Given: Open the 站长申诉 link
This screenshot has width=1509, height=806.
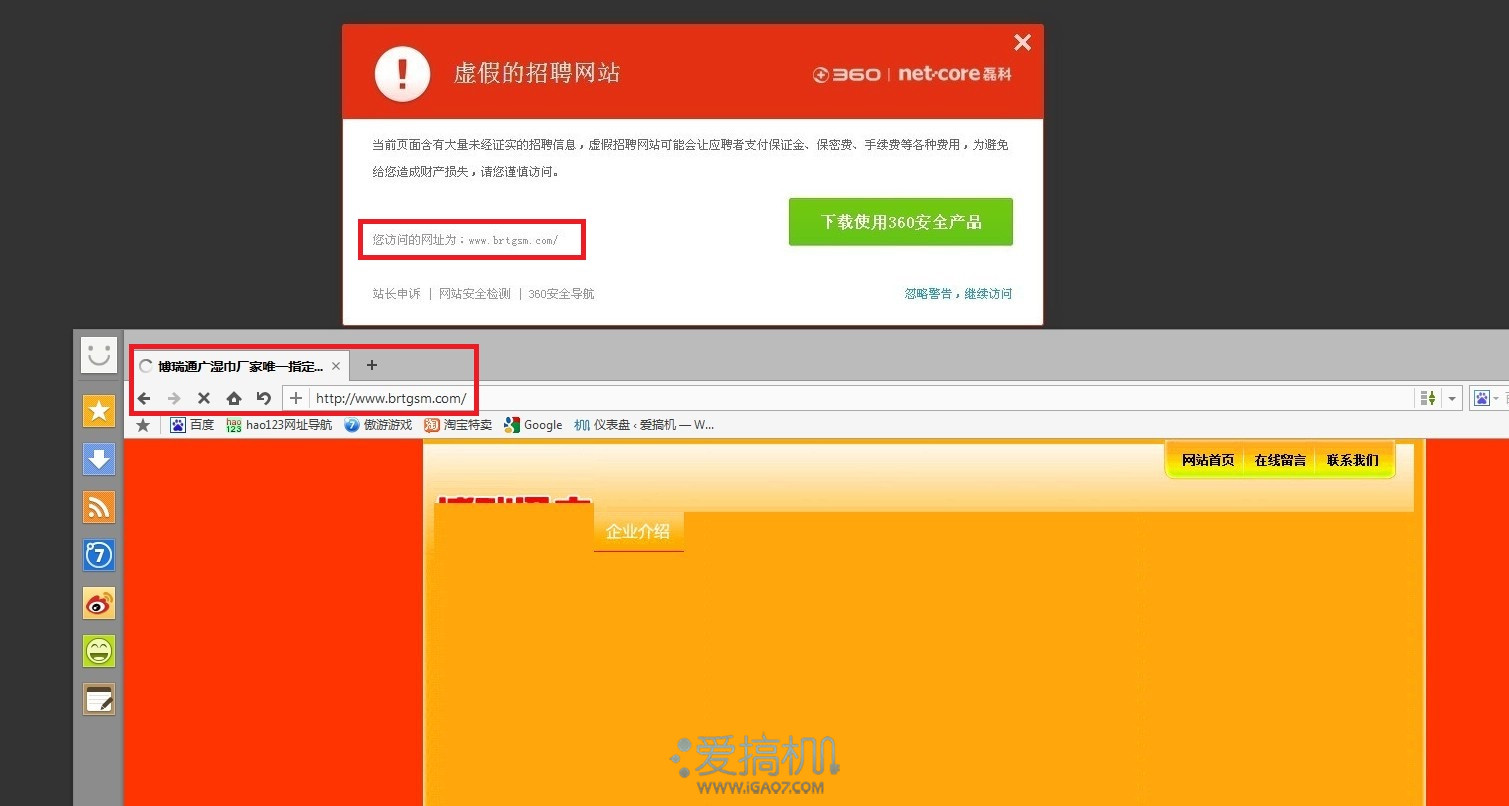Looking at the screenshot, I should (x=396, y=294).
